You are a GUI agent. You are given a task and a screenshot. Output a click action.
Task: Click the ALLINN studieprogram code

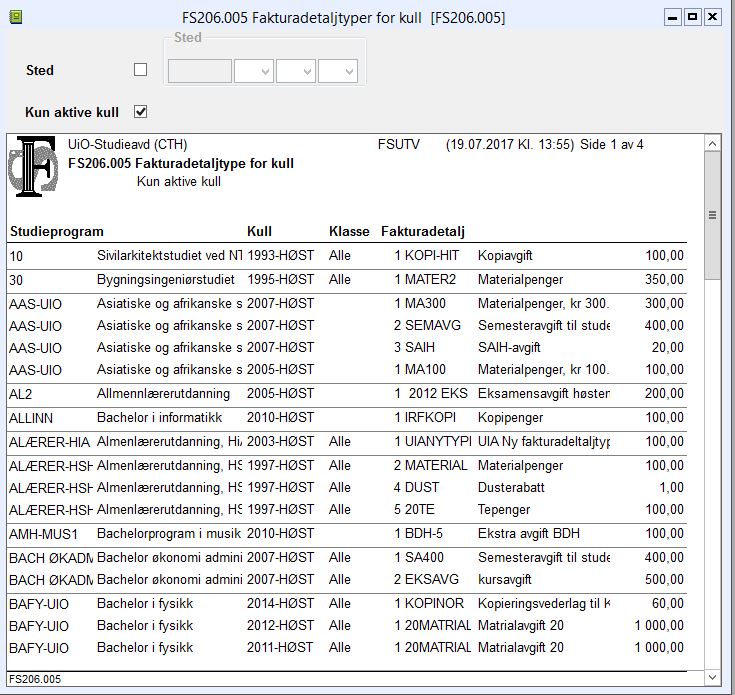coord(31,418)
